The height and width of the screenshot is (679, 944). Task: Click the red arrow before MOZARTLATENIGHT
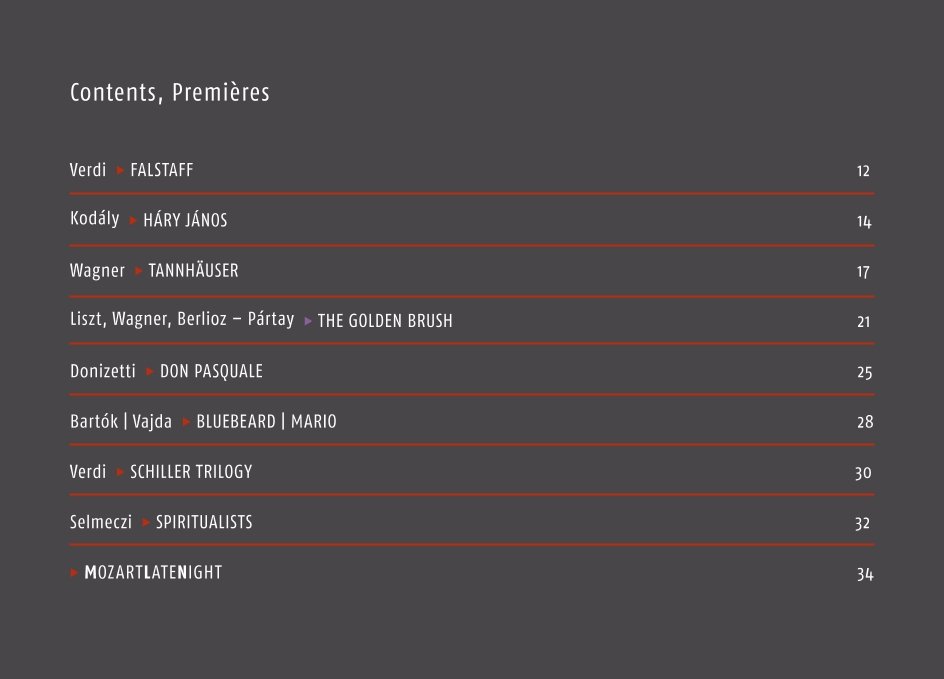[x=74, y=572]
